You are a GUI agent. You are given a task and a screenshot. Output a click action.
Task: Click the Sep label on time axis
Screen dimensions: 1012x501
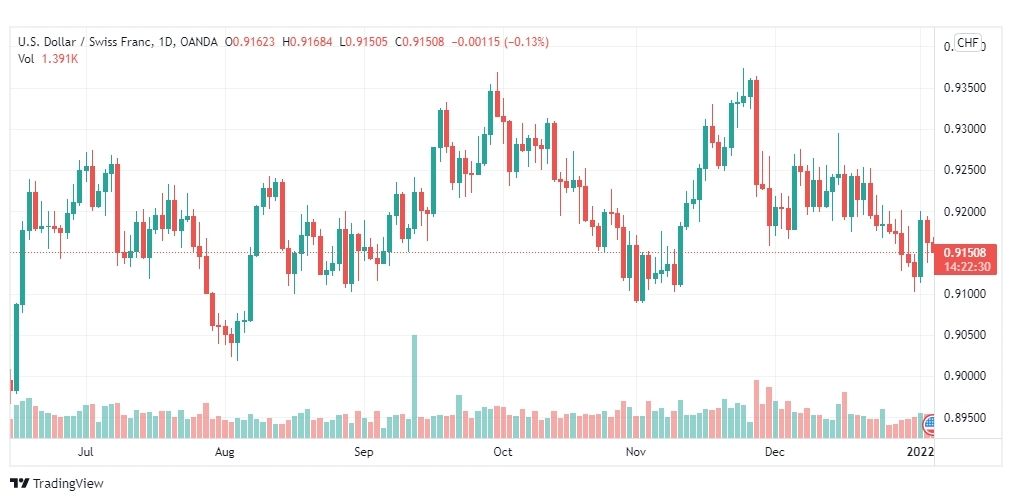(x=363, y=452)
